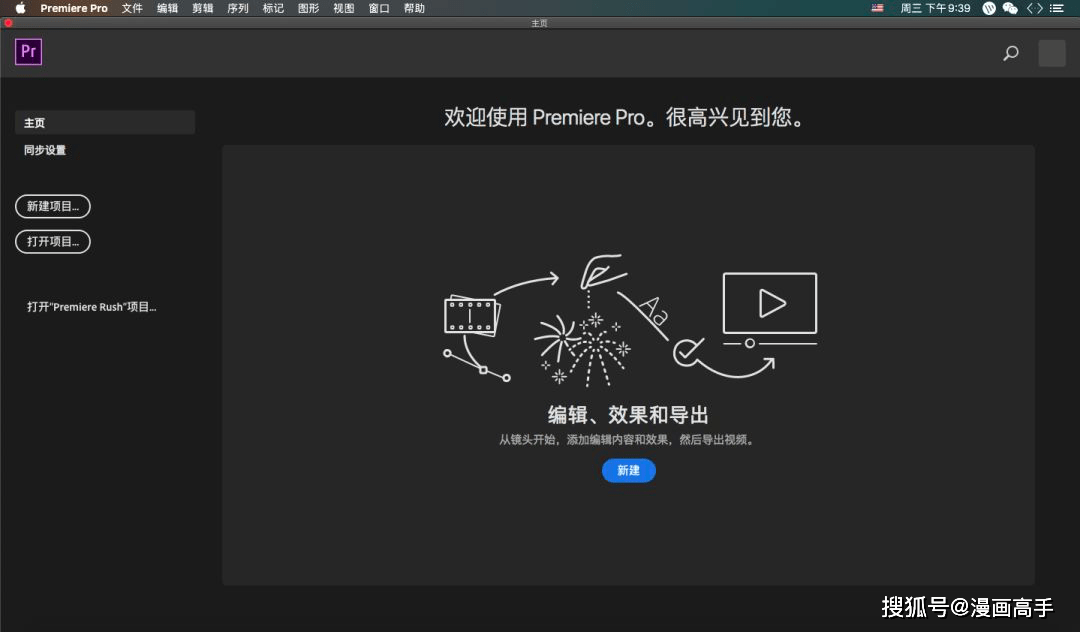Open the 剪辑 menu
The image size is (1080, 632).
tap(202, 8)
